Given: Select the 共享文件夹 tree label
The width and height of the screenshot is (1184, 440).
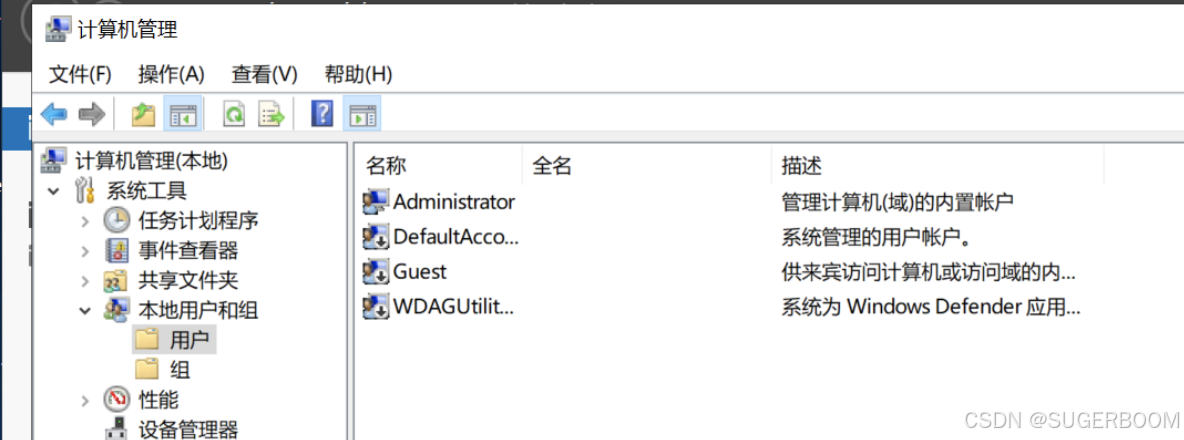Looking at the screenshot, I should [x=188, y=281].
